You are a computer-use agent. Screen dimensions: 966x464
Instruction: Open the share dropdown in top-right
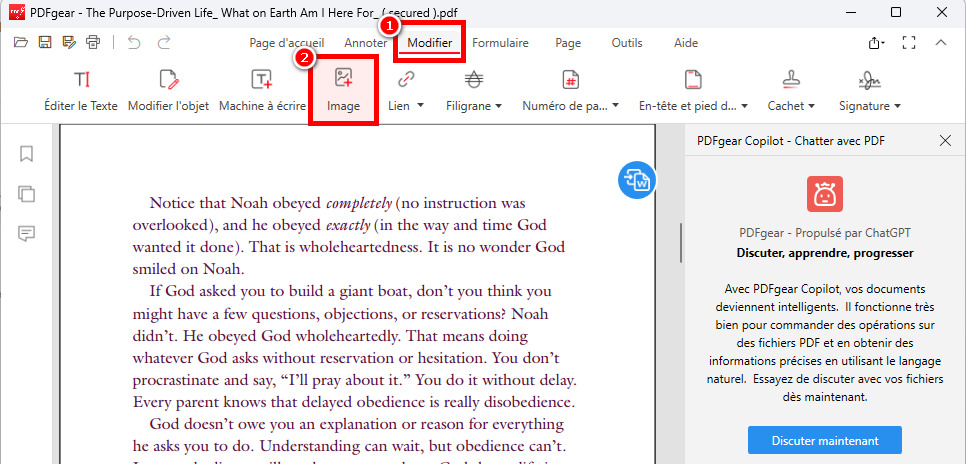point(877,43)
